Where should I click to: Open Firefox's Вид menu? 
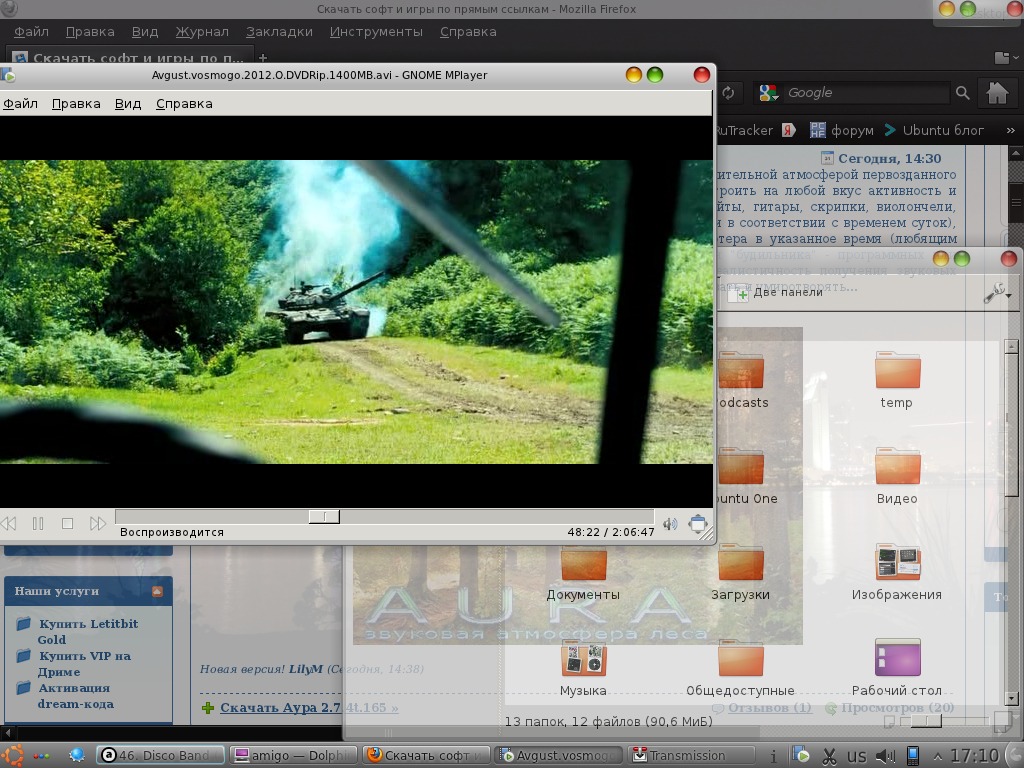[144, 31]
